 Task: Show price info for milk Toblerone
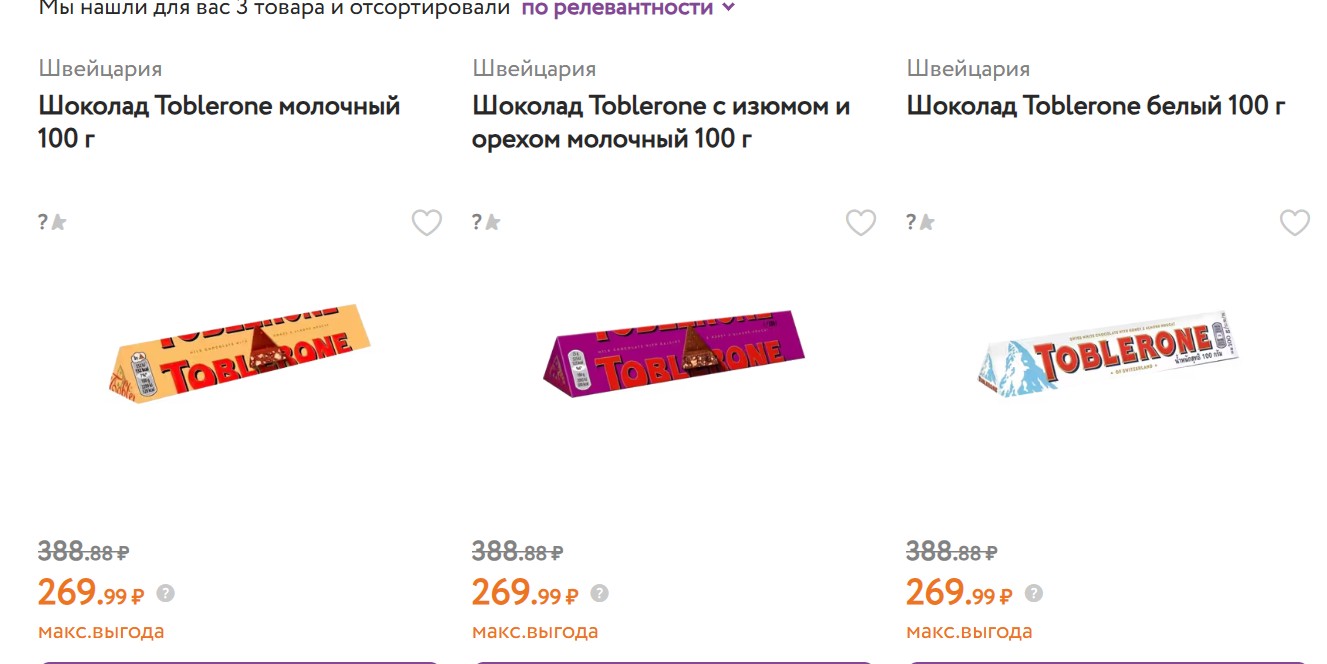[166, 593]
